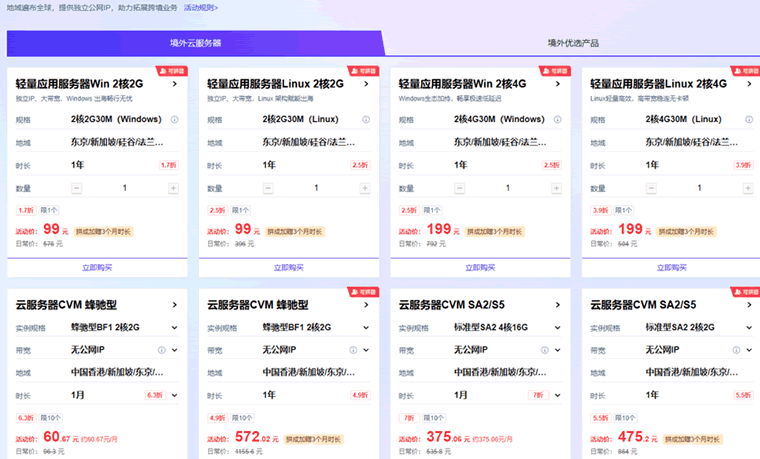
Task: Decrease quantity on Linux 2核4G card
Action: [x=651, y=188]
